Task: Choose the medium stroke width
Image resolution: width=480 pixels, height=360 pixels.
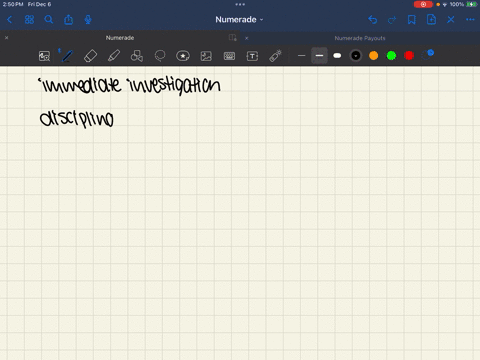Action: tap(319, 56)
